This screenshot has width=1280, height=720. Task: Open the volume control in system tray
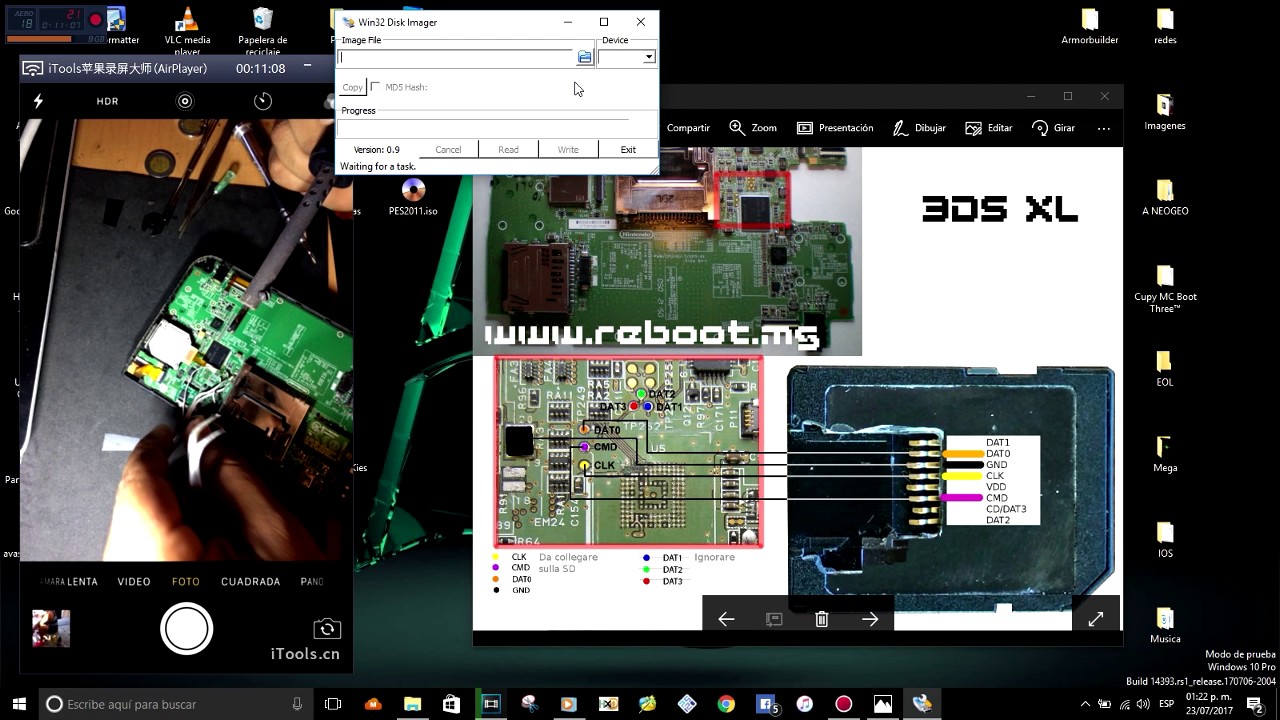[x=1143, y=704]
